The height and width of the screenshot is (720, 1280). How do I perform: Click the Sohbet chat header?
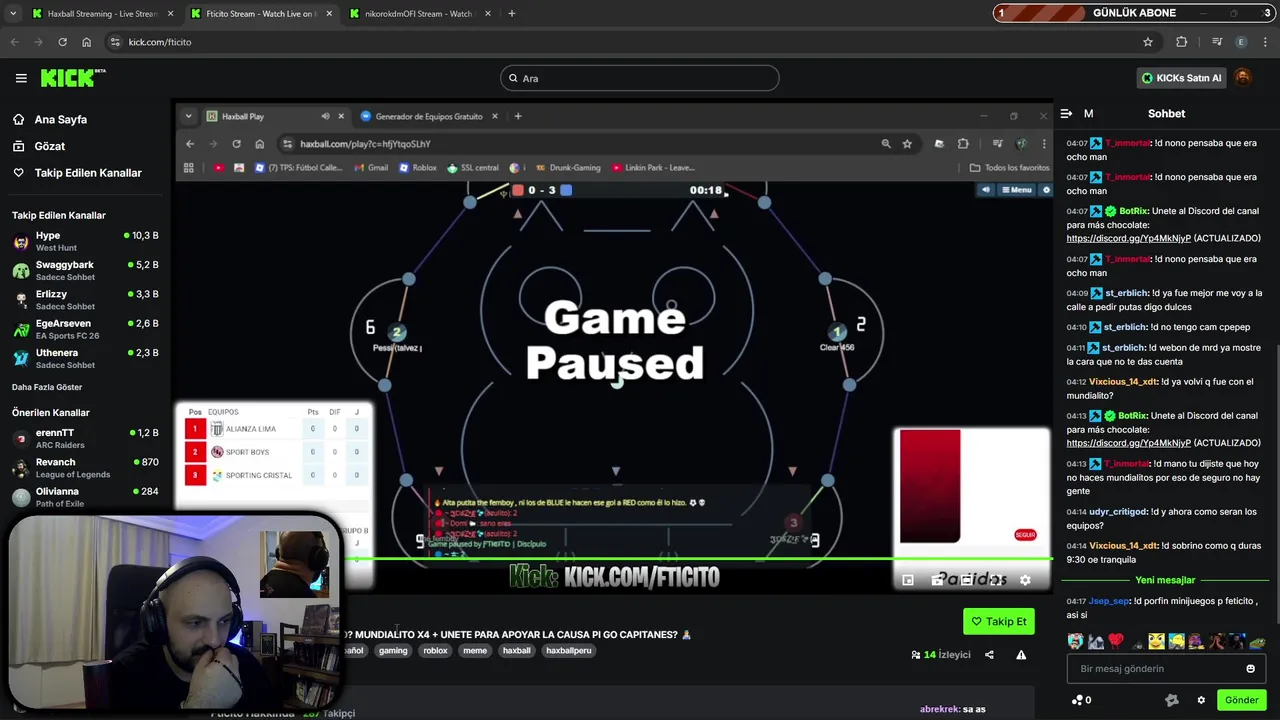coord(1166,114)
